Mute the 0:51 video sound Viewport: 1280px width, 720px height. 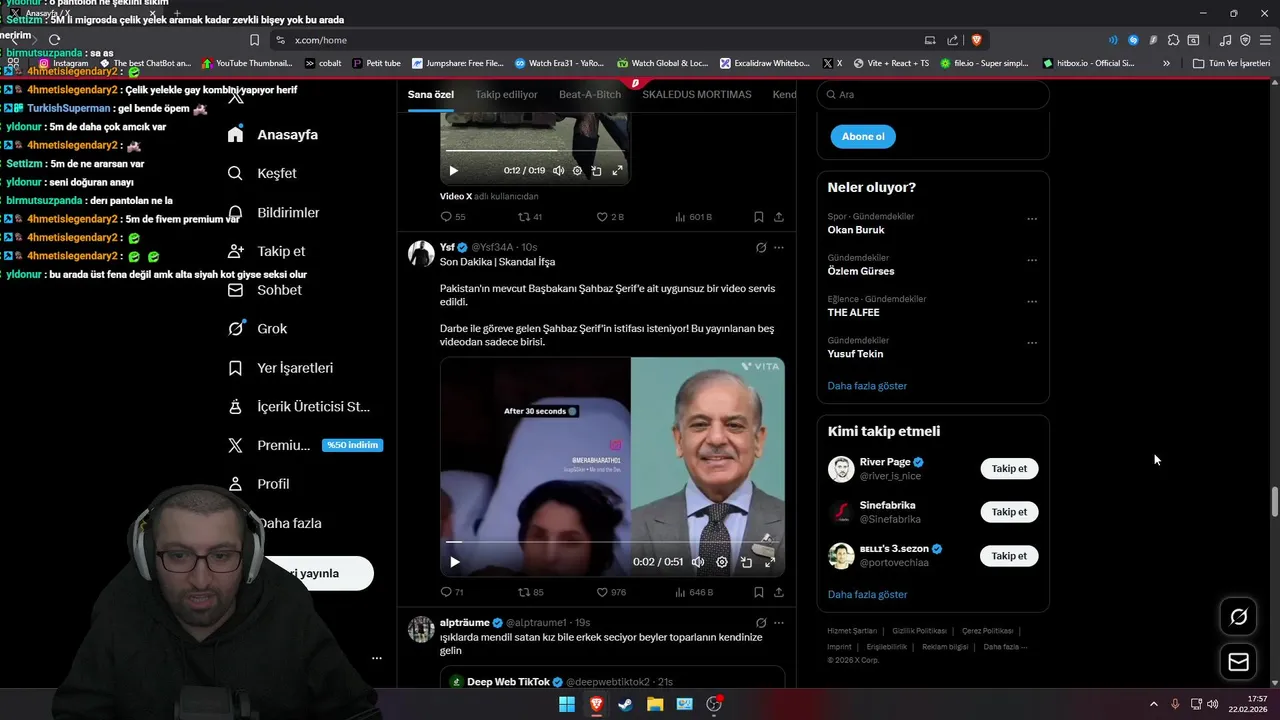(x=699, y=562)
